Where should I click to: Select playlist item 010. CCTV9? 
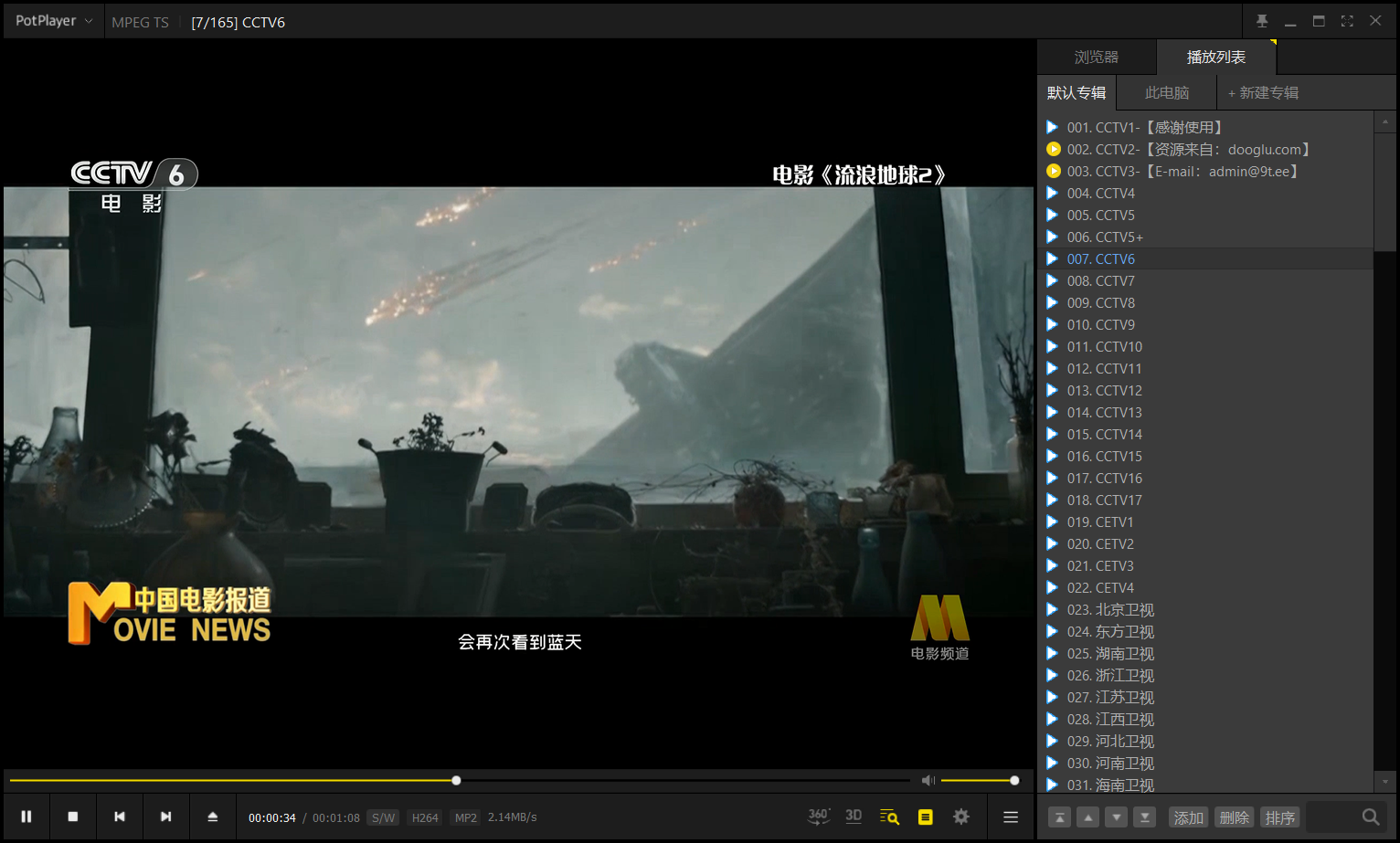coord(1206,324)
